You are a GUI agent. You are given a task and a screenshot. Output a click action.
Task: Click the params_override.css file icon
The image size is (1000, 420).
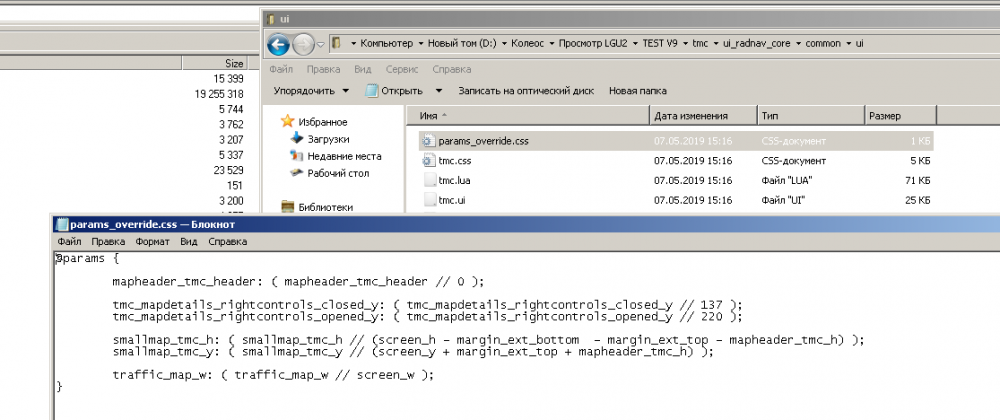pos(428,141)
